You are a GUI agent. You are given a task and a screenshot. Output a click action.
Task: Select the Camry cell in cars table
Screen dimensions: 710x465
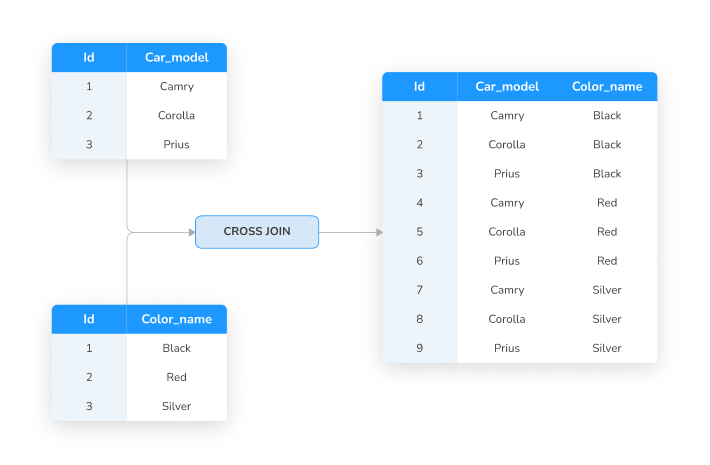pyautogui.click(x=177, y=86)
